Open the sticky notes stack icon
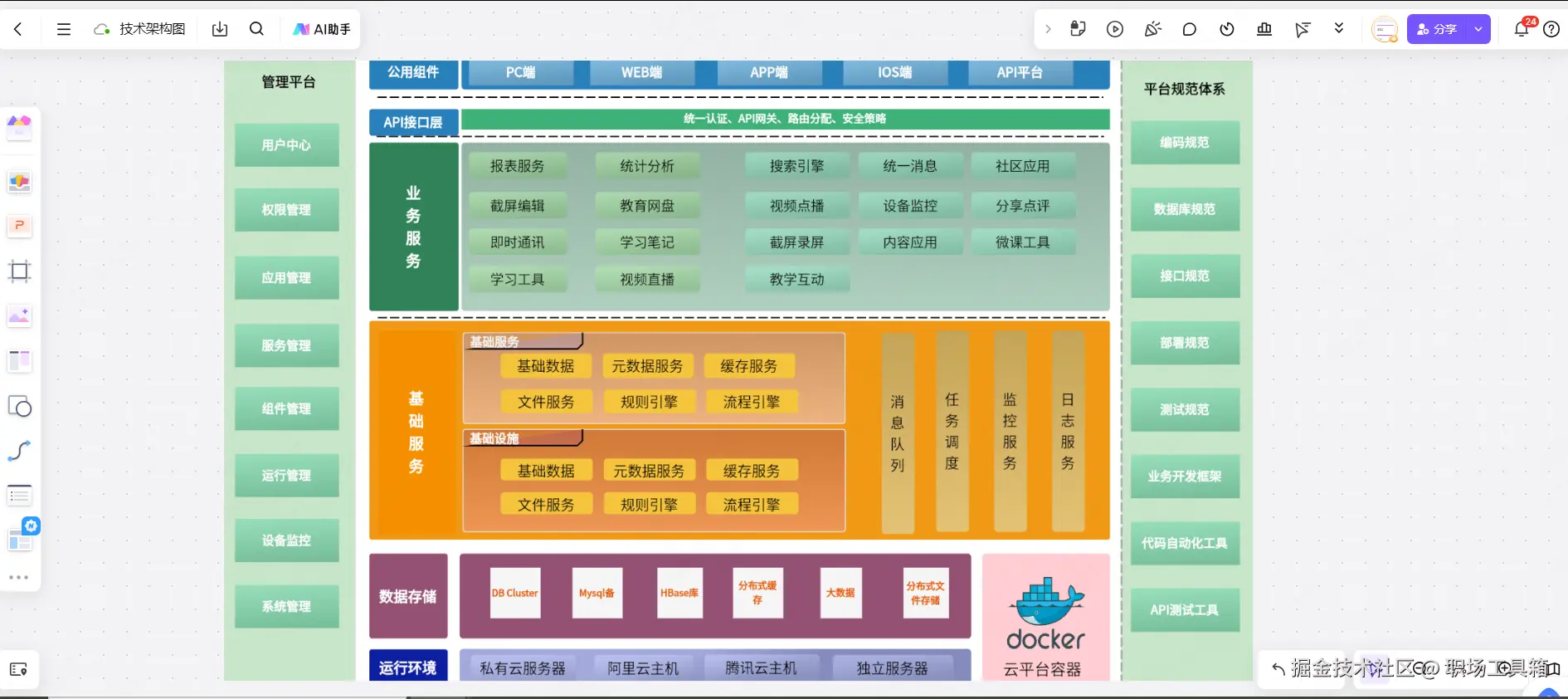The width and height of the screenshot is (1568, 699). 19,182
